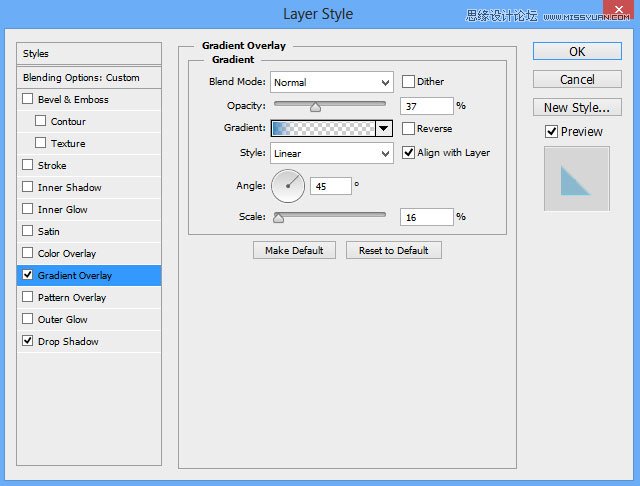This screenshot has width=640, height=486.
Task: Confirm with the OK button
Action: (x=577, y=51)
